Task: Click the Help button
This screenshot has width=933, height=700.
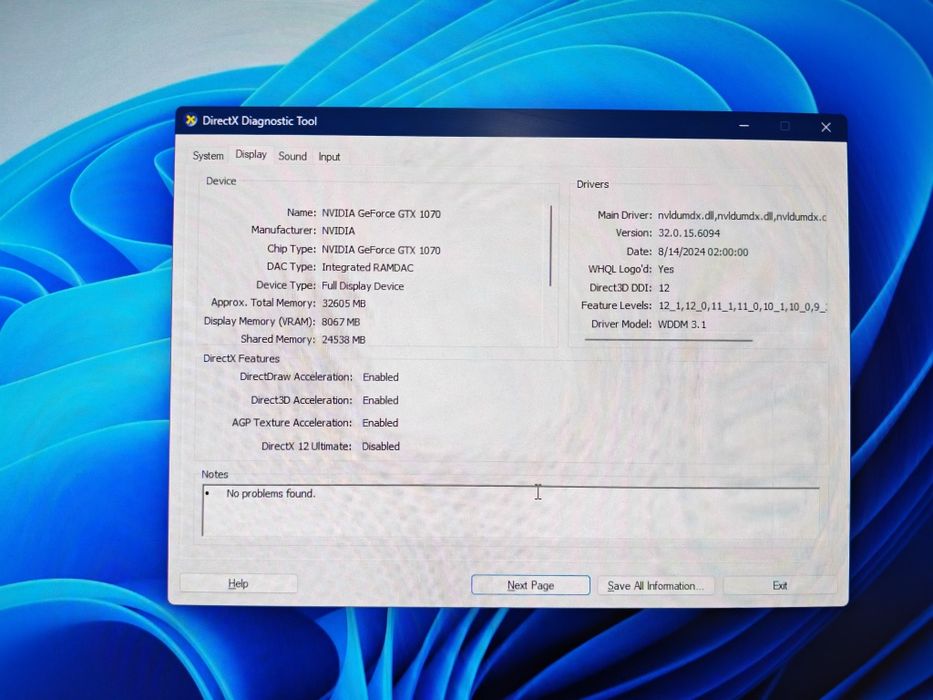Action: [x=238, y=583]
